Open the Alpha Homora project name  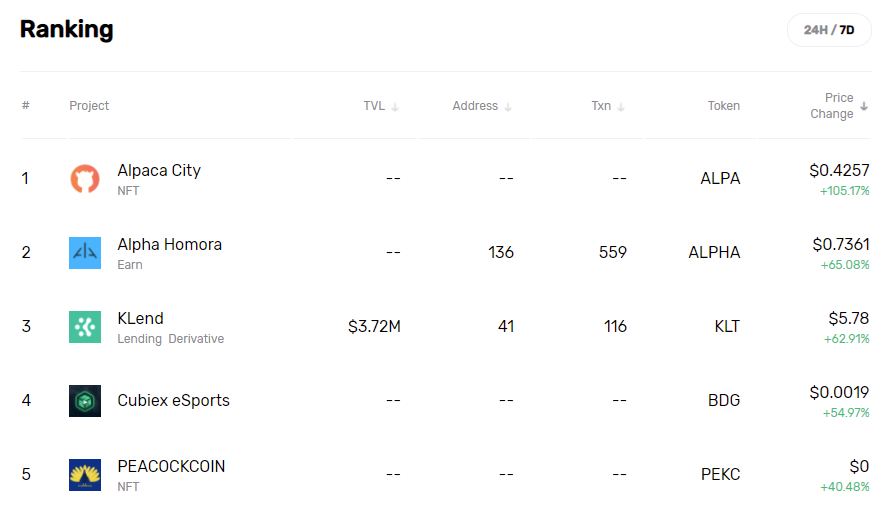[170, 245]
